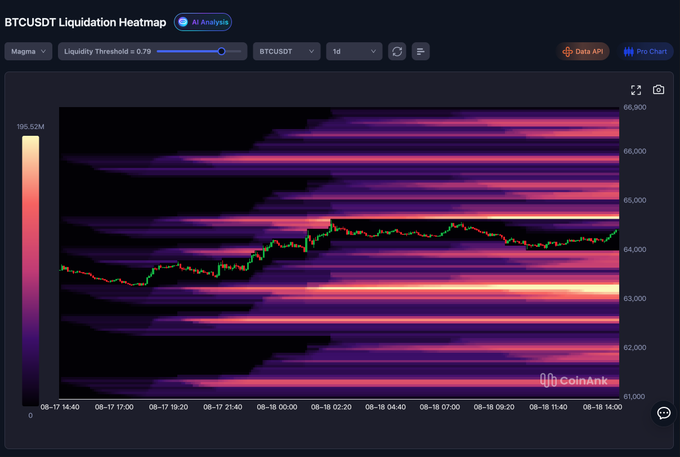Image resolution: width=680 pixels, height=457 pixels.
Task: Open the Pro Chart button
Action: [x=646, y=51]
